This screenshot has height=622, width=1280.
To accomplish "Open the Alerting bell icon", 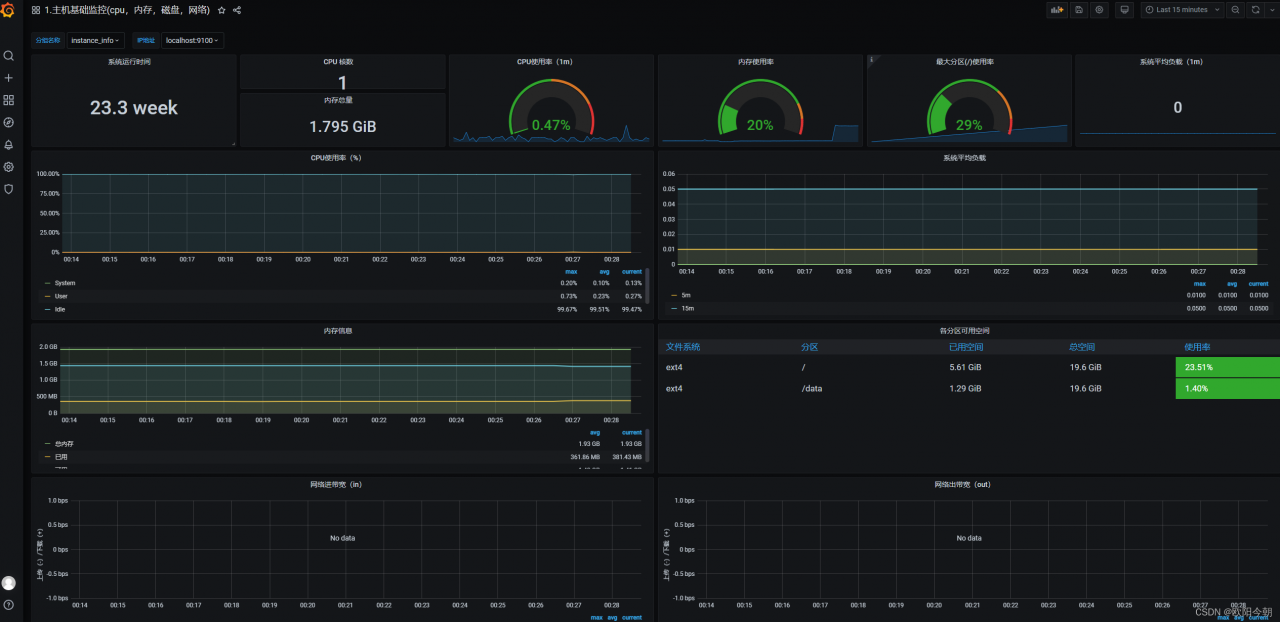I will pos(9,145).
